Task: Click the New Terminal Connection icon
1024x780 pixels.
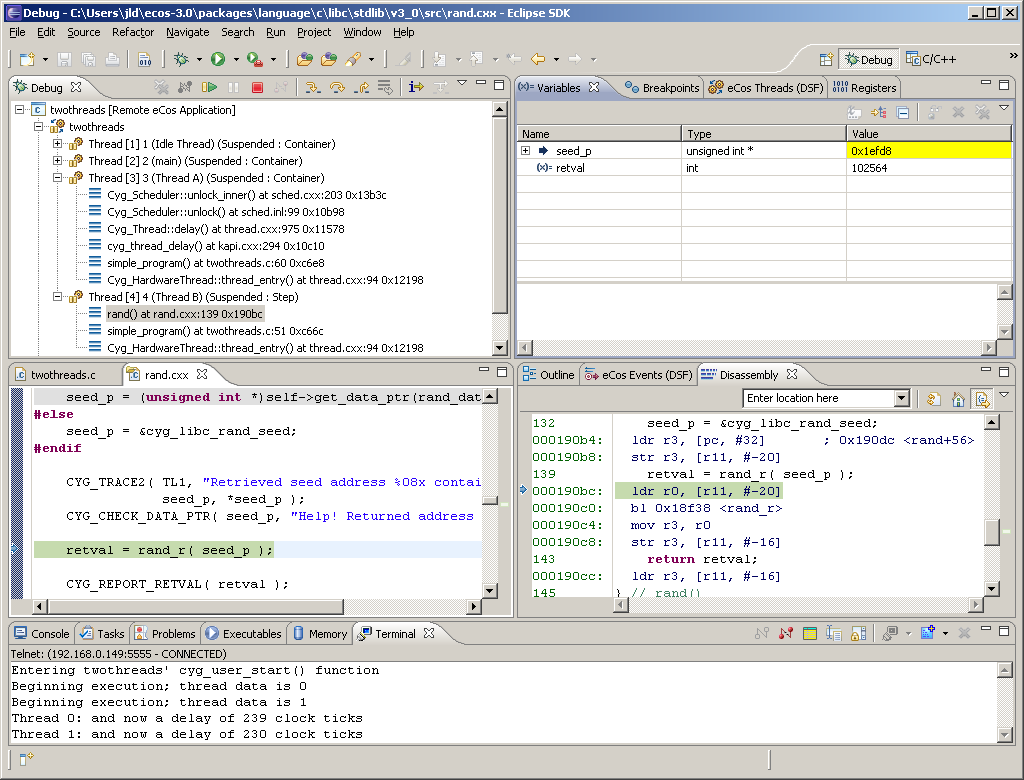Action: (x=927, y=633)
